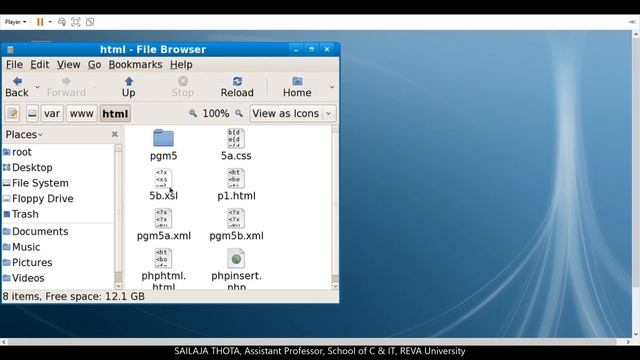The width and height of the screenshot is (640, 360).
Task: Enter VMware full screen mode
Action: point(76,22)
